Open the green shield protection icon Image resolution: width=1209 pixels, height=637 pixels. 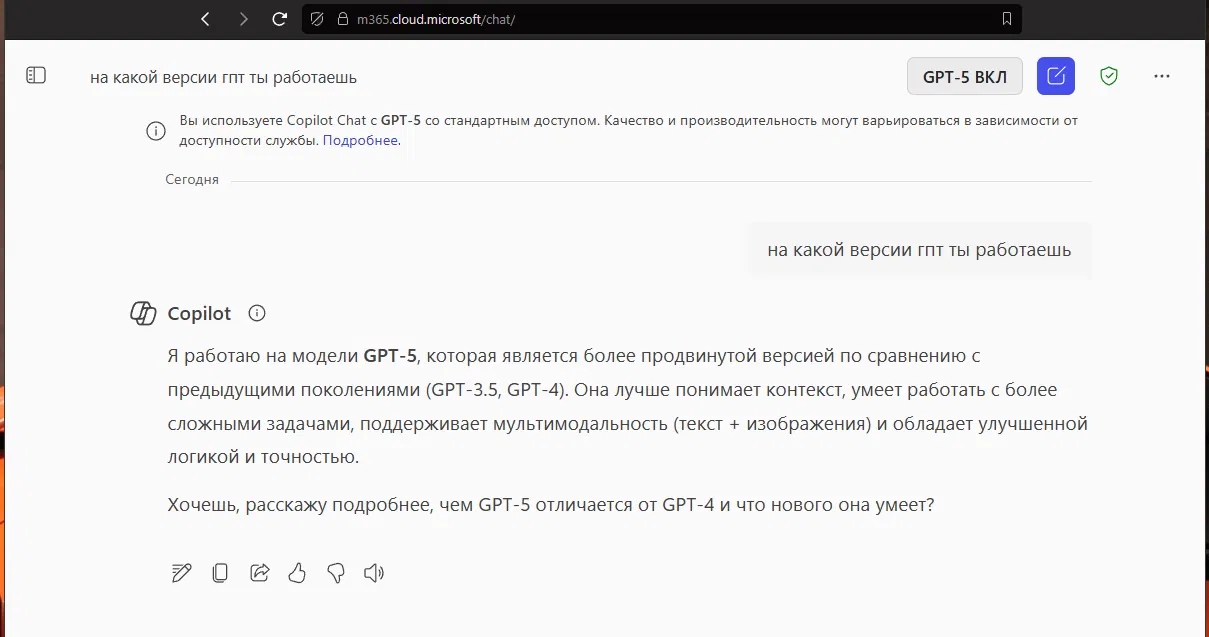[x=1108, y=76]
